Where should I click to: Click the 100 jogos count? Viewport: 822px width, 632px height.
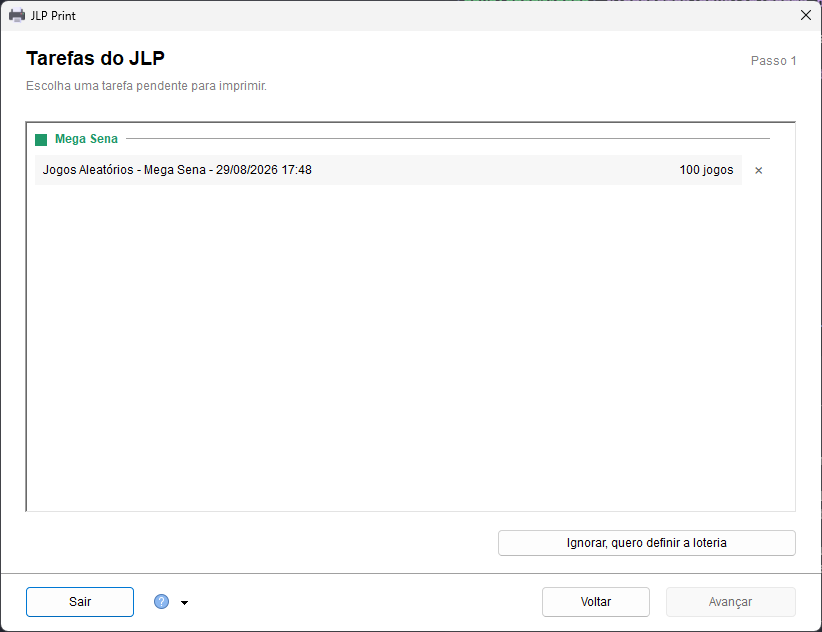tap(706, 170)
